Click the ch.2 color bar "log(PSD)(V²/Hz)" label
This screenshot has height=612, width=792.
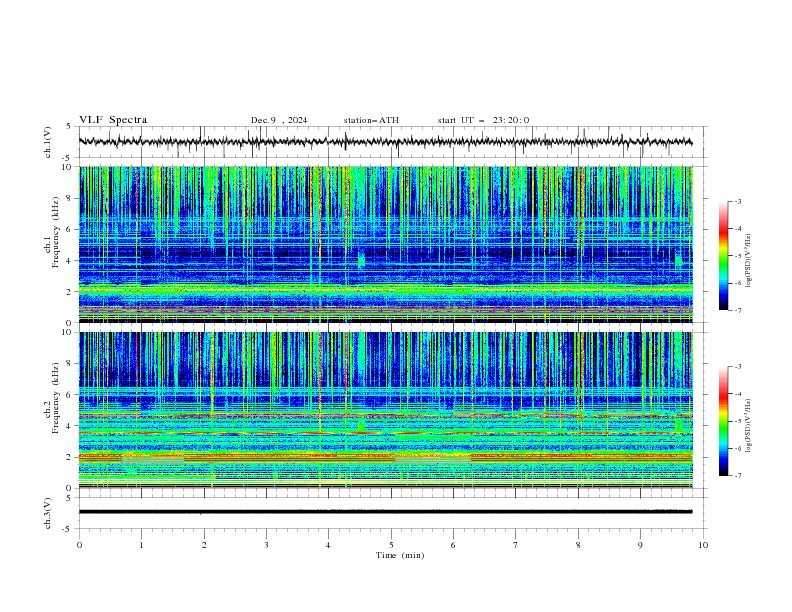pyautogui.click(x=748, y=426)
